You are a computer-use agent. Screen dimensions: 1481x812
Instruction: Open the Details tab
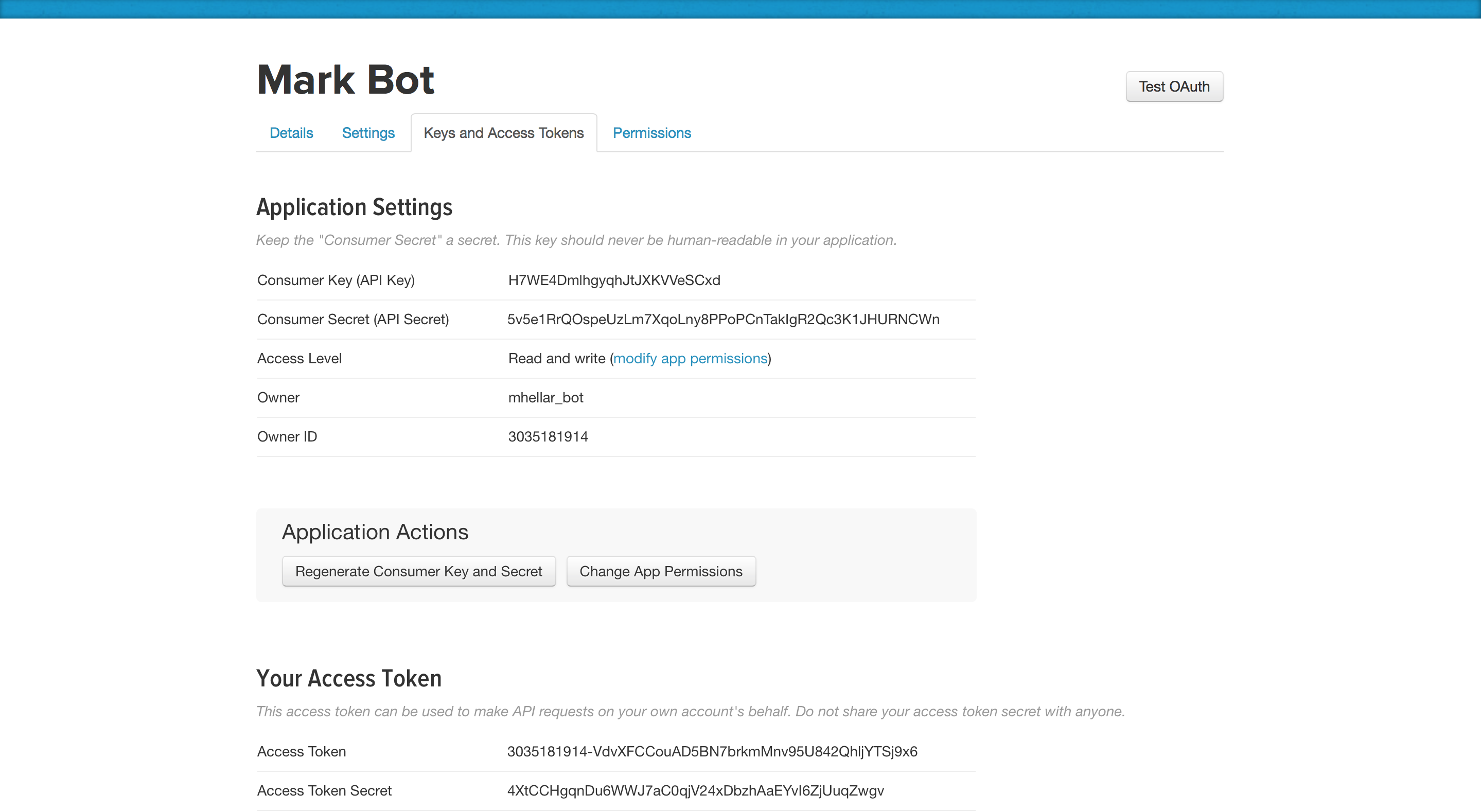coord(291,133)
